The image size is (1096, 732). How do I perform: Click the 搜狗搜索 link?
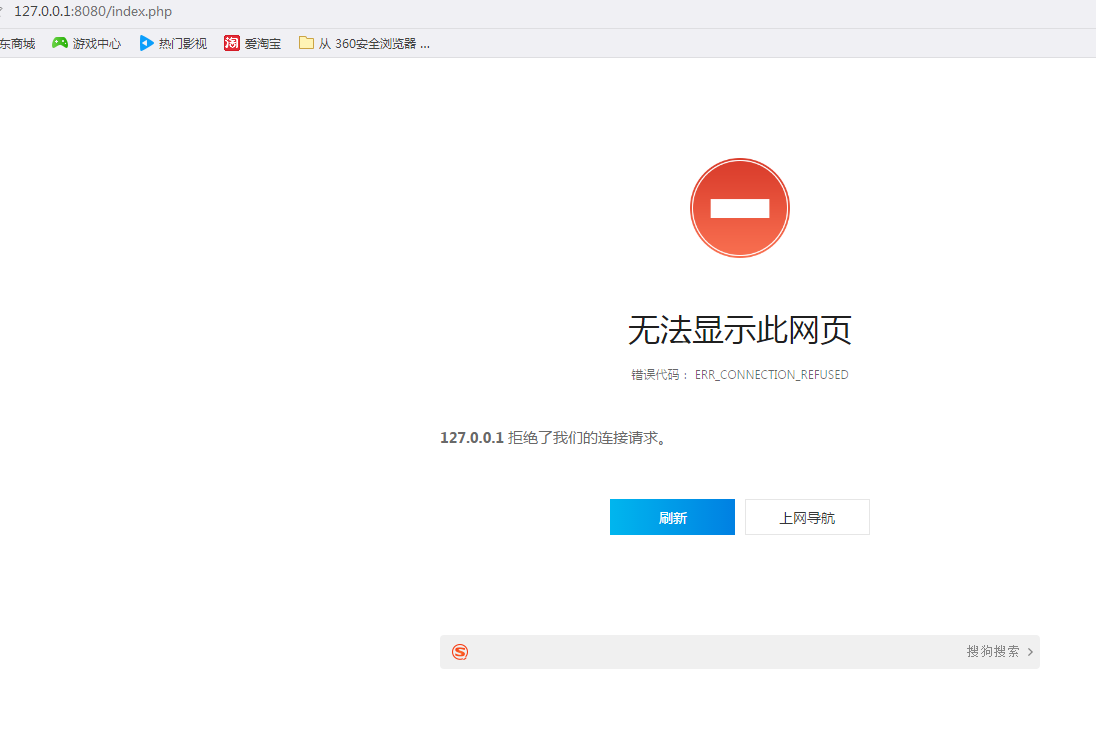(993, 652)
